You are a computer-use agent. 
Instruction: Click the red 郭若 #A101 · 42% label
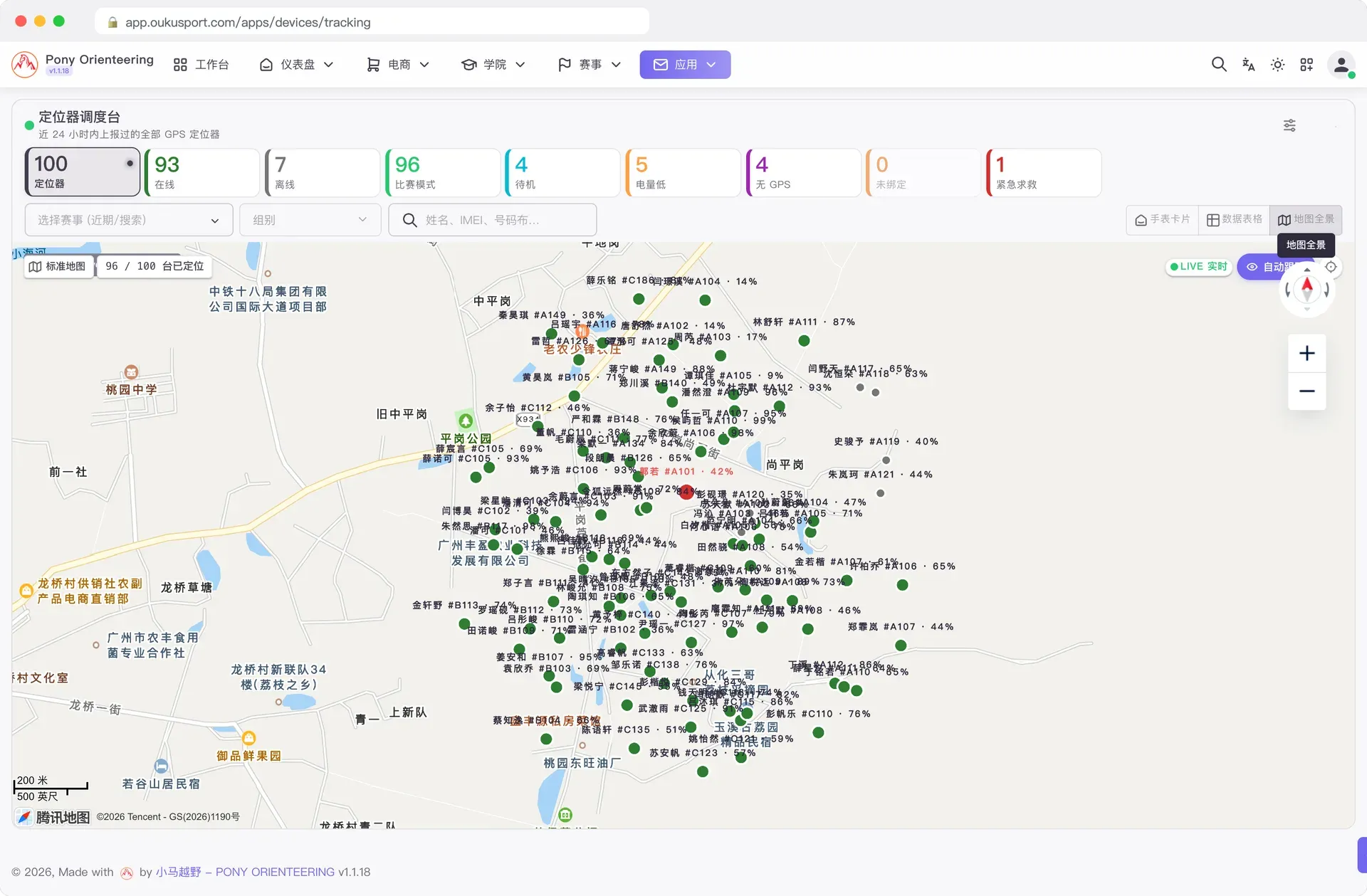(686, 471)
